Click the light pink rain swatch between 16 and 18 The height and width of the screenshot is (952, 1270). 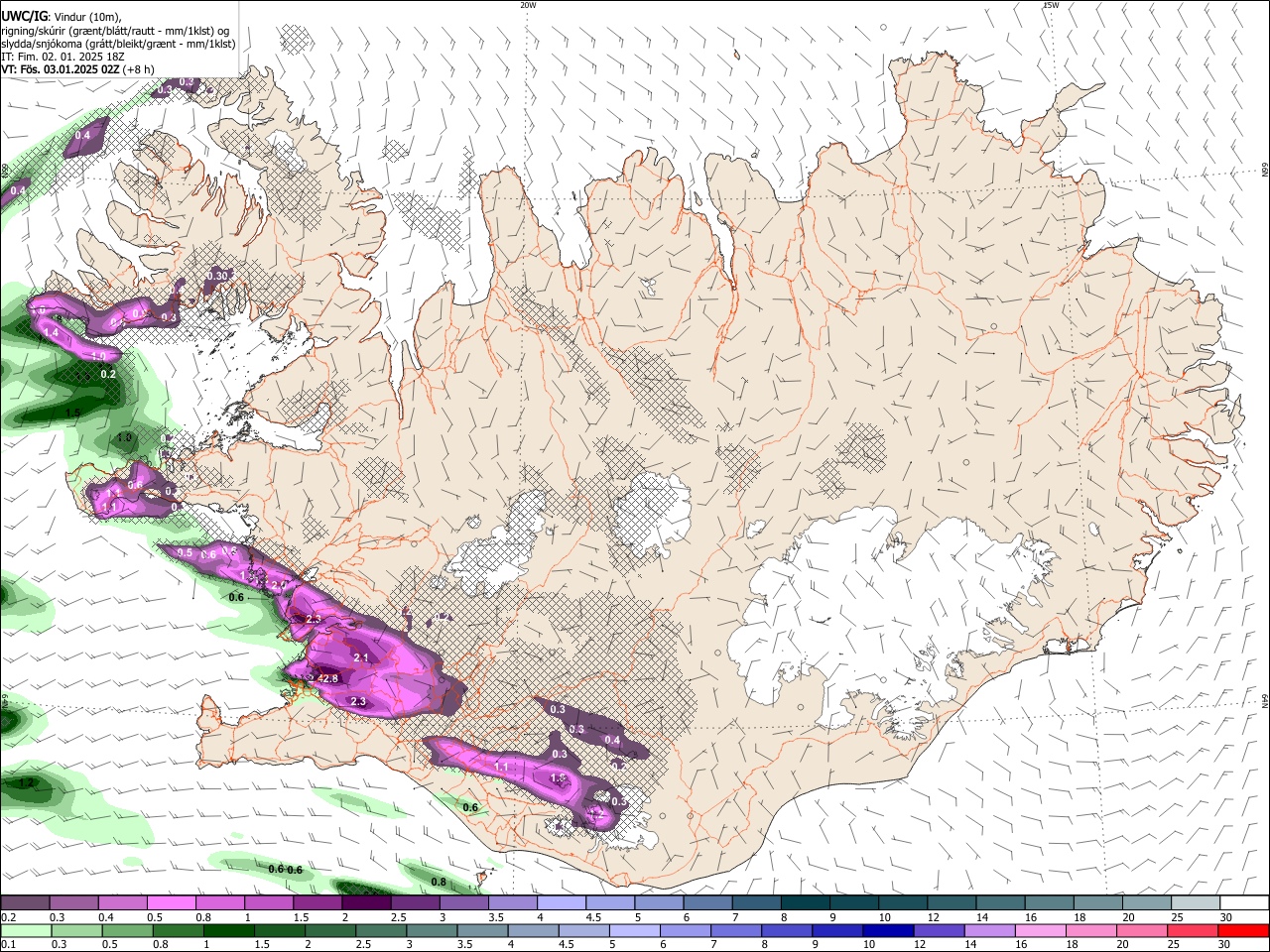pyautogui.click(x=1041, y=930)
